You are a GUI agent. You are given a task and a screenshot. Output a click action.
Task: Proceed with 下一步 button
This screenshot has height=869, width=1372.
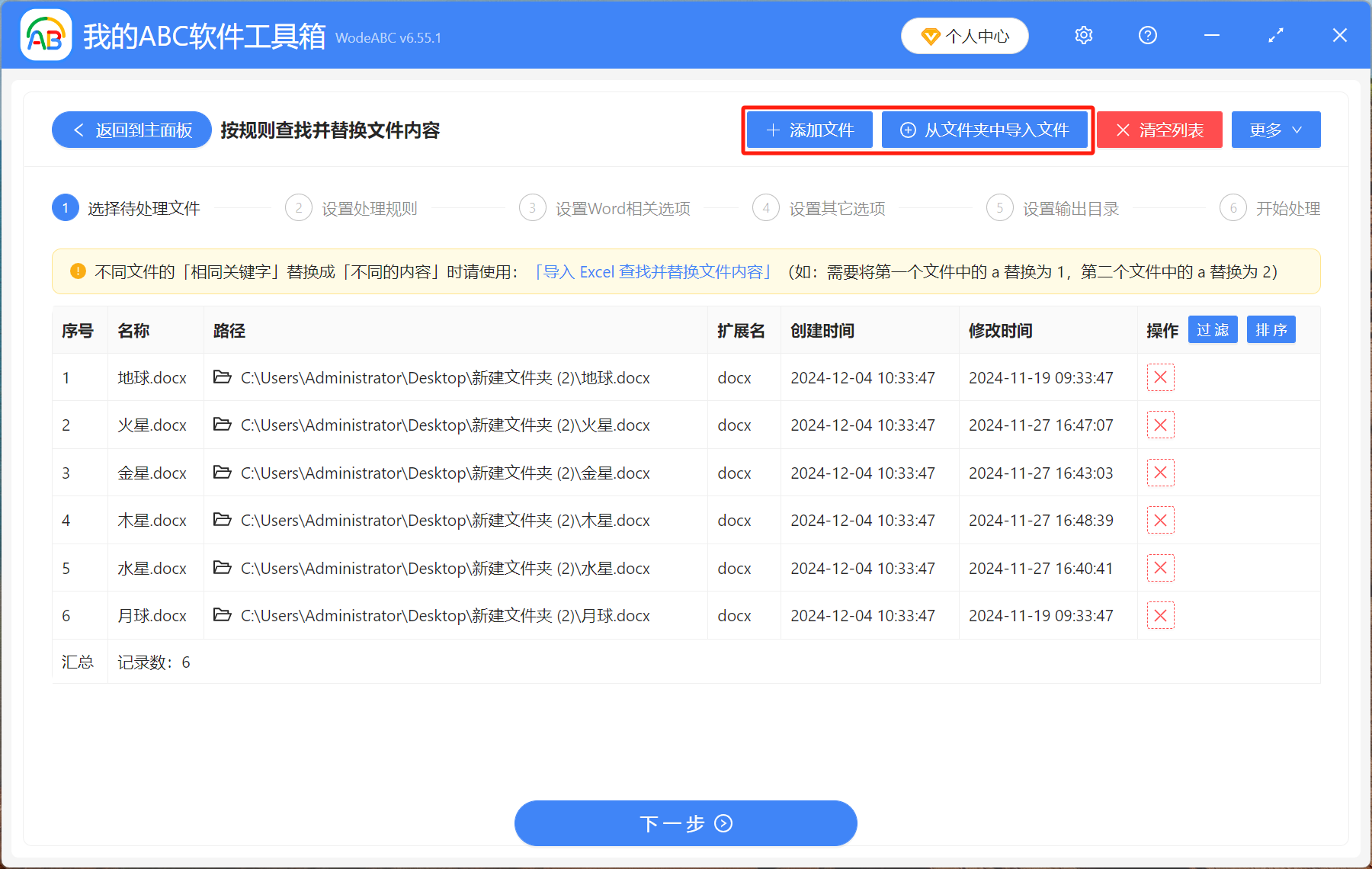[685, 823]
